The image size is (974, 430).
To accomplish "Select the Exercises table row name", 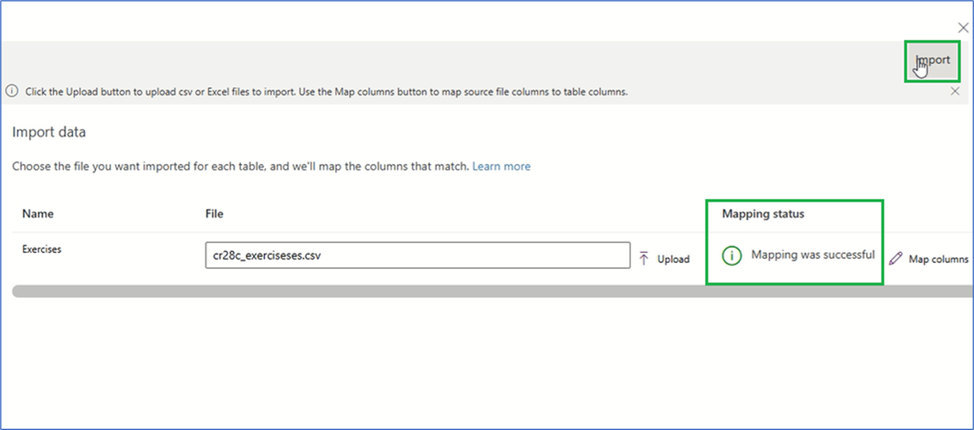I will coord(42,249).
